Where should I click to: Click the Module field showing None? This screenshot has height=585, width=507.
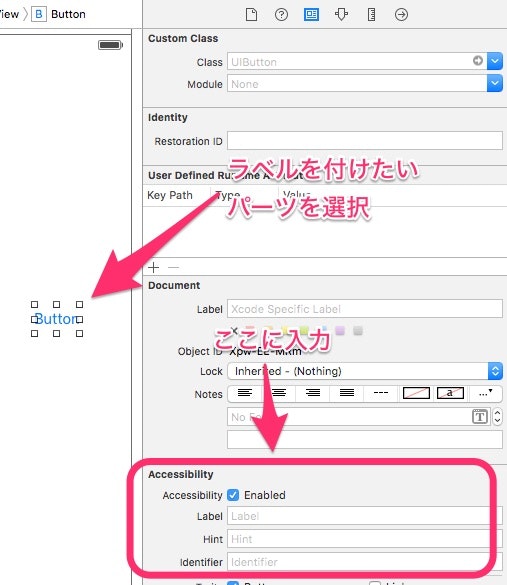(357, 84)
